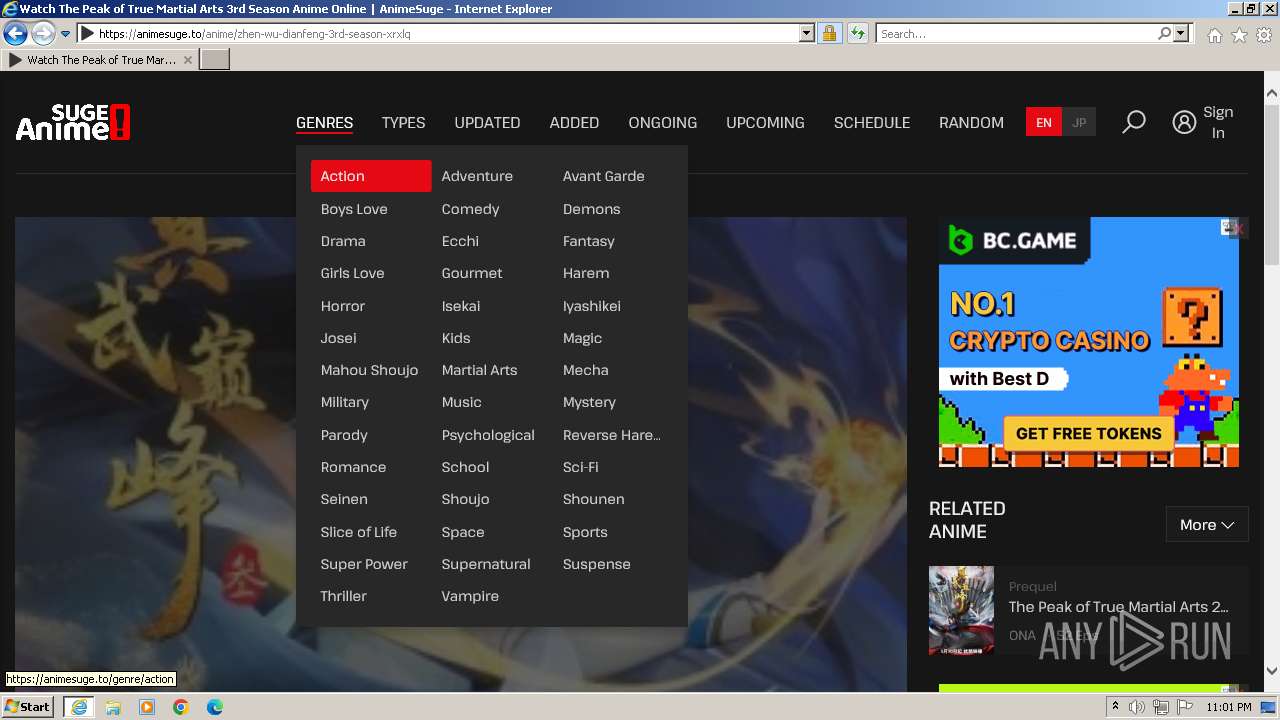Click the Sign In user icon
The image size is (1280, 720).
pyautogui.click(x=1184, y=122)
